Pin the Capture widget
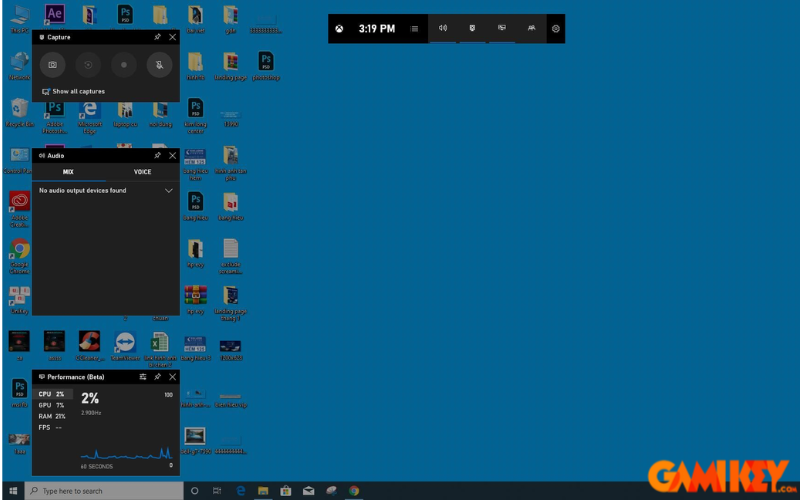The height and width of the screenshot is (500, 800). click(157, 37)
